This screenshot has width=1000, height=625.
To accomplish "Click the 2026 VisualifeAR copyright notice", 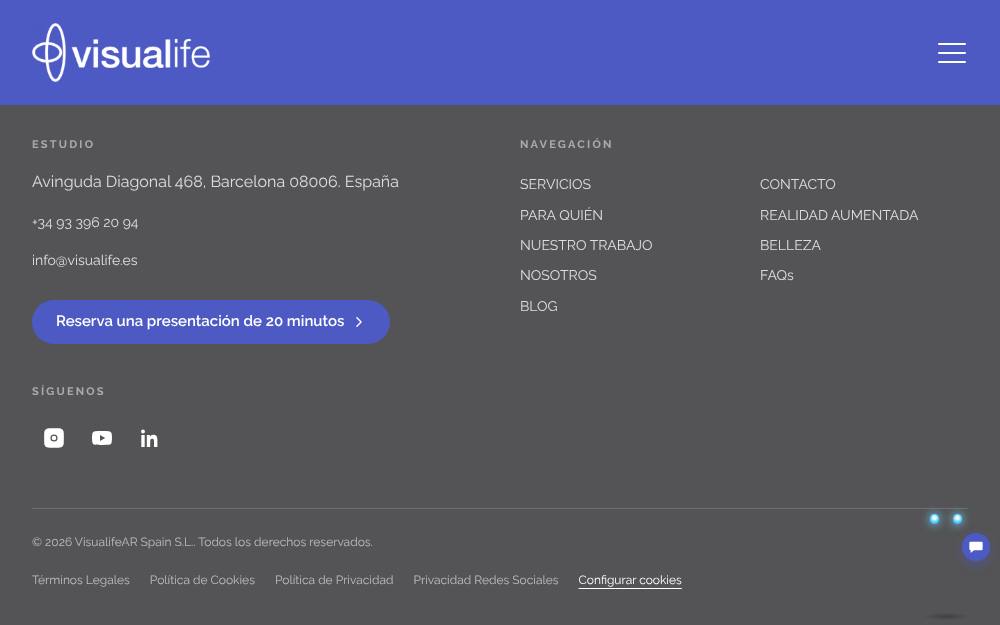I will pos(202,542).
